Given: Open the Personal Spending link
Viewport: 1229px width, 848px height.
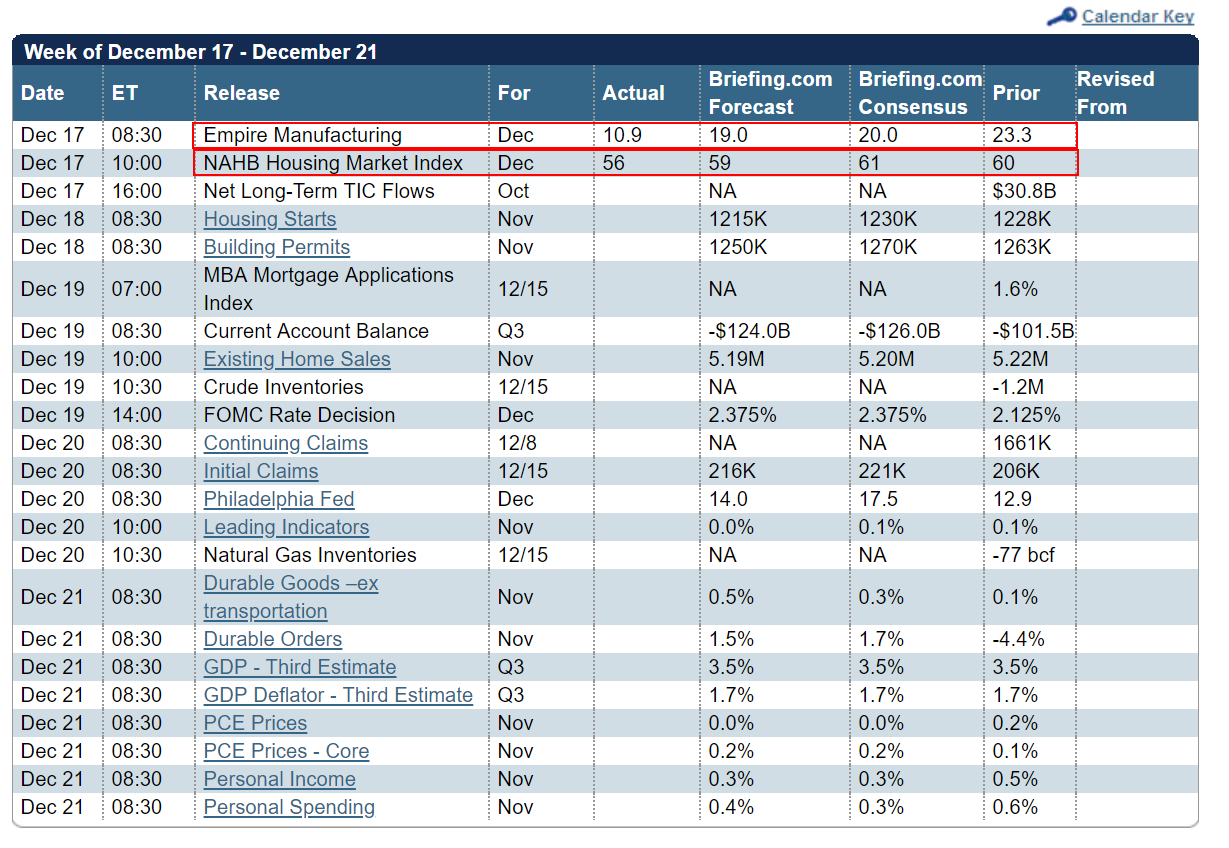Looking at the screenshot, I should [x=289, y=807].
